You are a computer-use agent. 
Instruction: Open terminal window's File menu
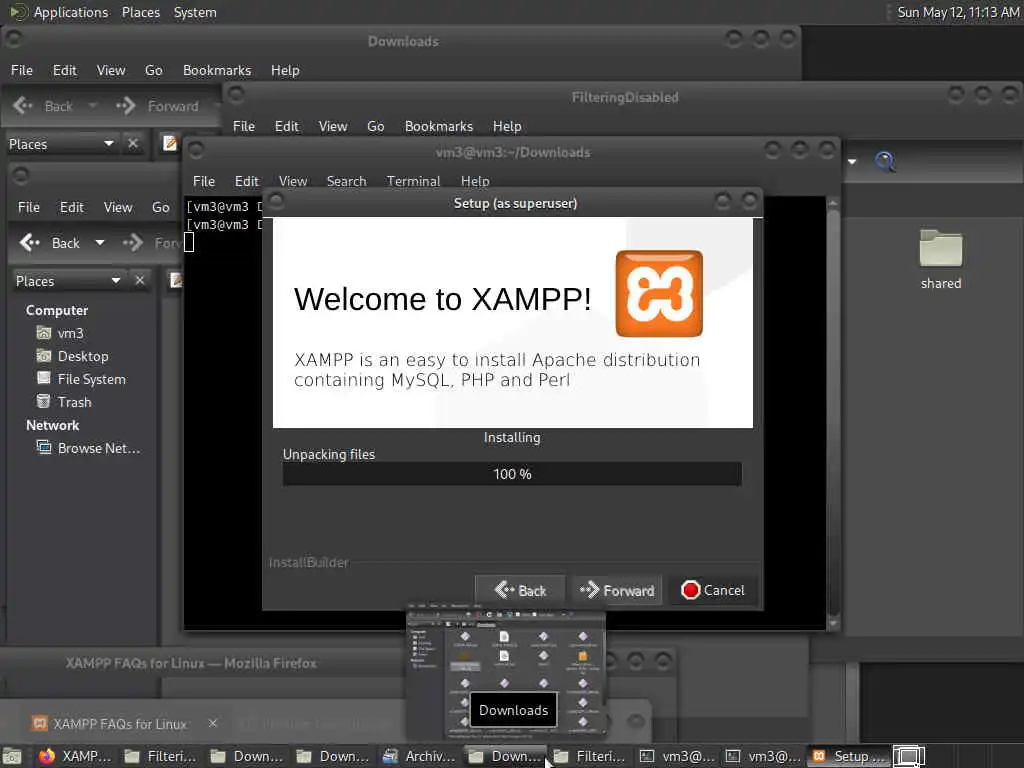[204, 182]
